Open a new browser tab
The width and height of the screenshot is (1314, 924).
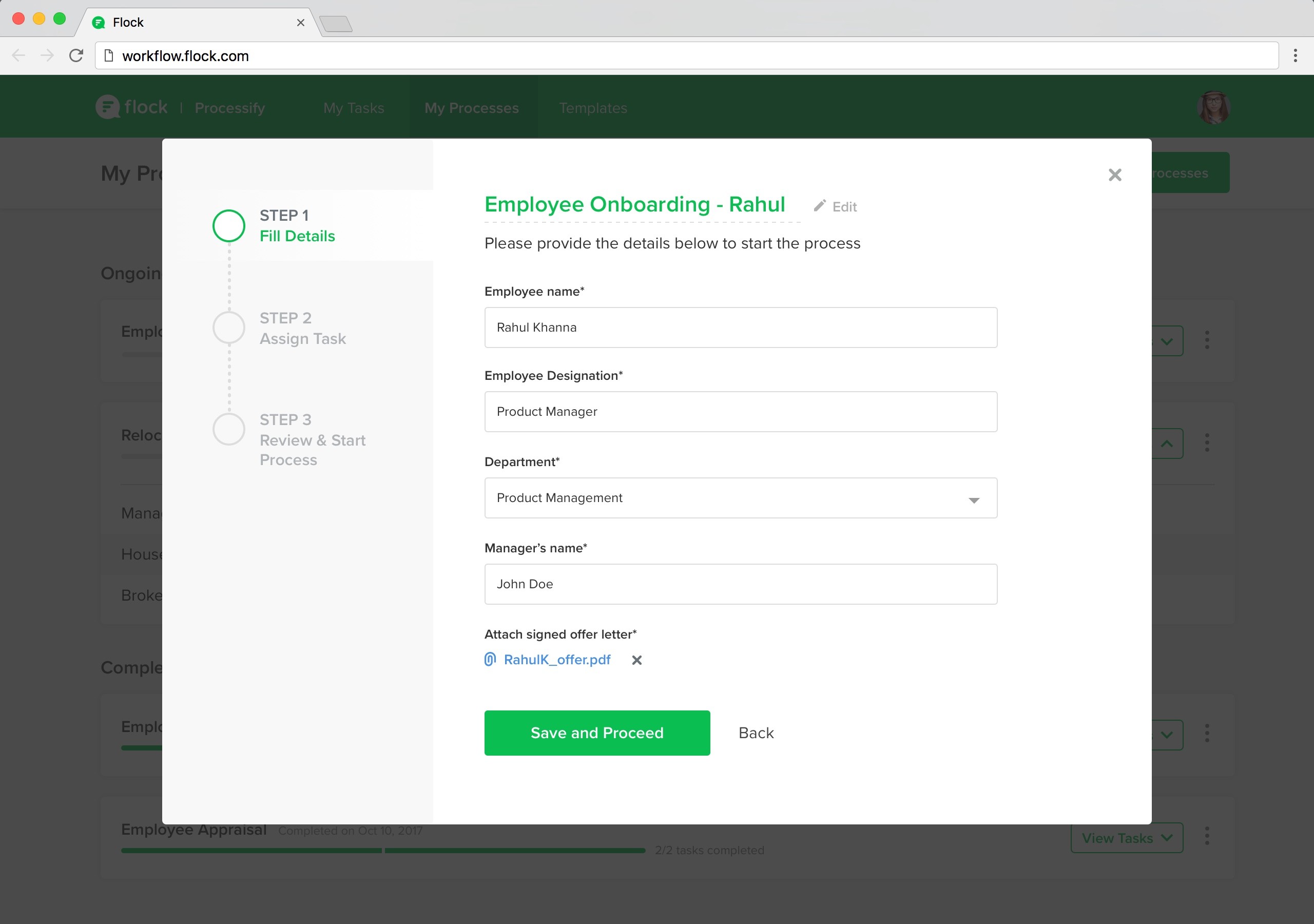[336, 24]
